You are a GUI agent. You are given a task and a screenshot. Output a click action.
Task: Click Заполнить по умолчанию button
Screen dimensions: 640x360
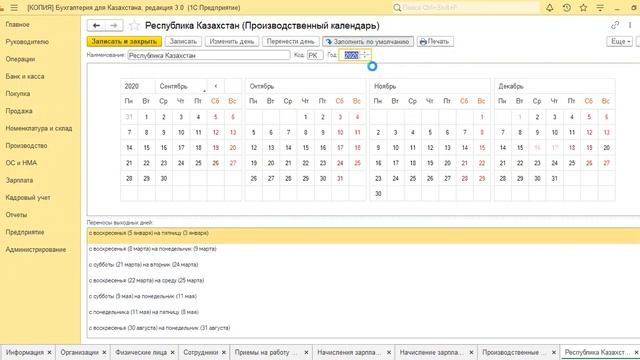coord(368,41)
